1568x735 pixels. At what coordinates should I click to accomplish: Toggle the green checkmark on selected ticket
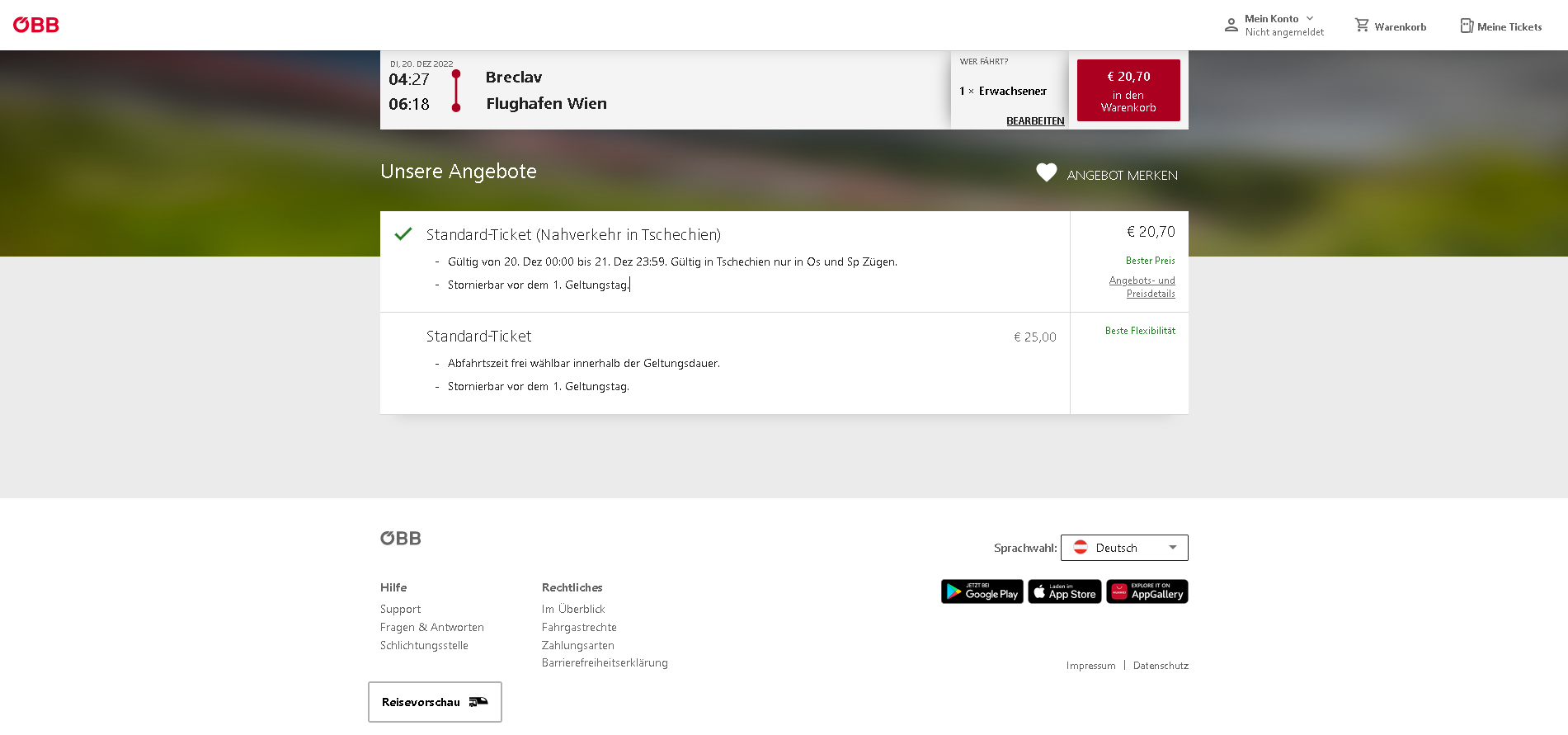[x=403, y=234]
